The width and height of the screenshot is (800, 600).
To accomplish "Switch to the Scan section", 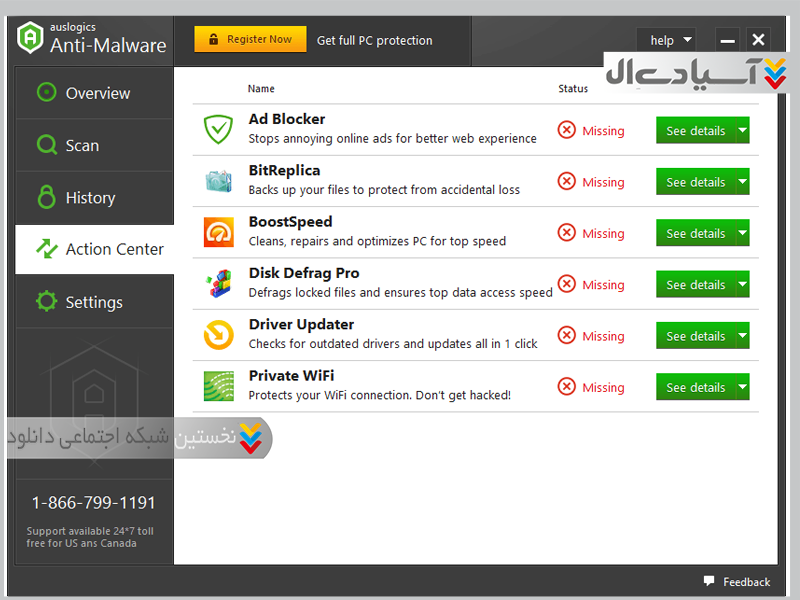I will click(x=81, y=145).
